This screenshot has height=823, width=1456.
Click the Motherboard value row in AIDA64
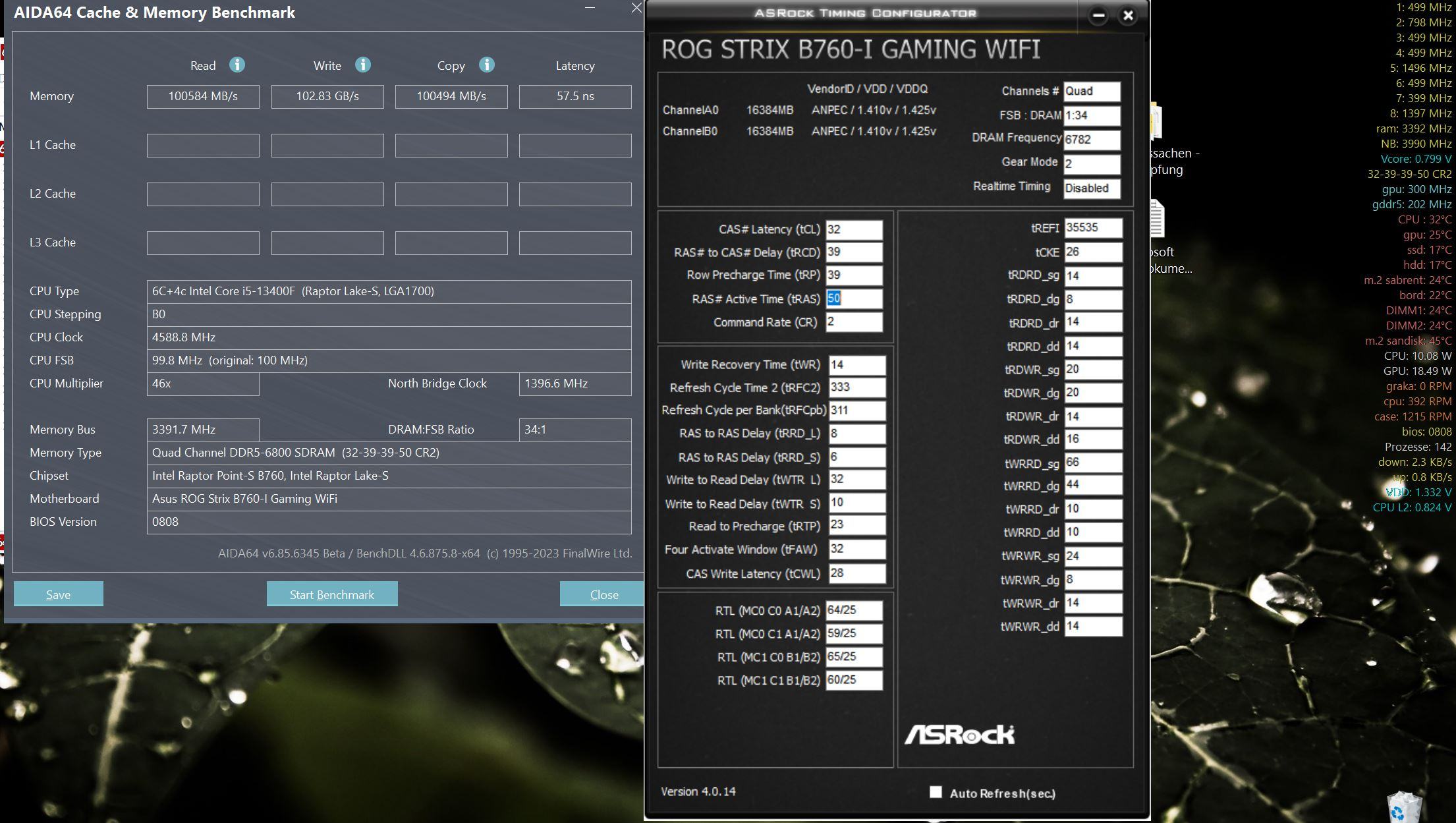click(x=389, y=499)
